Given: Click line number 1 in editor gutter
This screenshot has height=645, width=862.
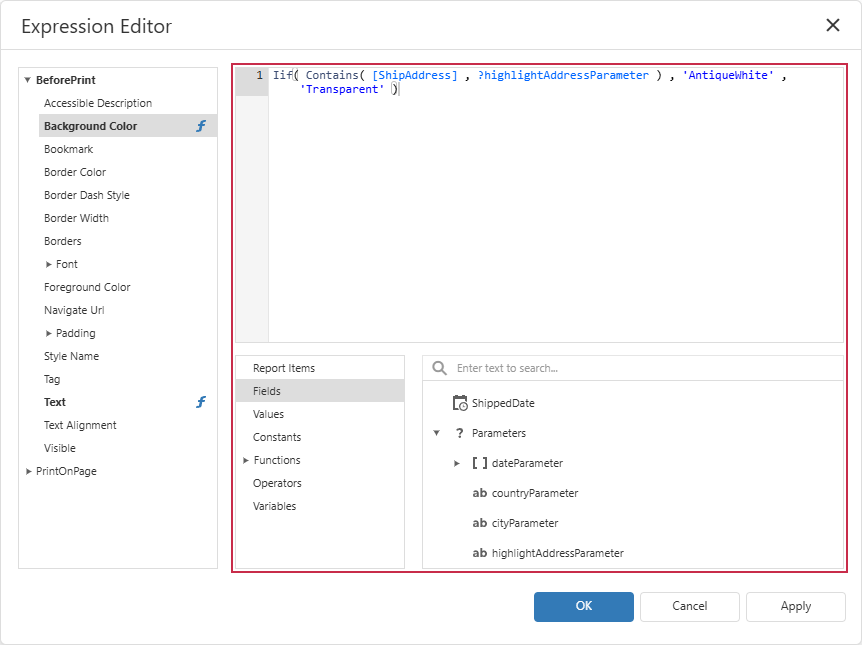Looking at the screenshot, I should coord(259,75).
